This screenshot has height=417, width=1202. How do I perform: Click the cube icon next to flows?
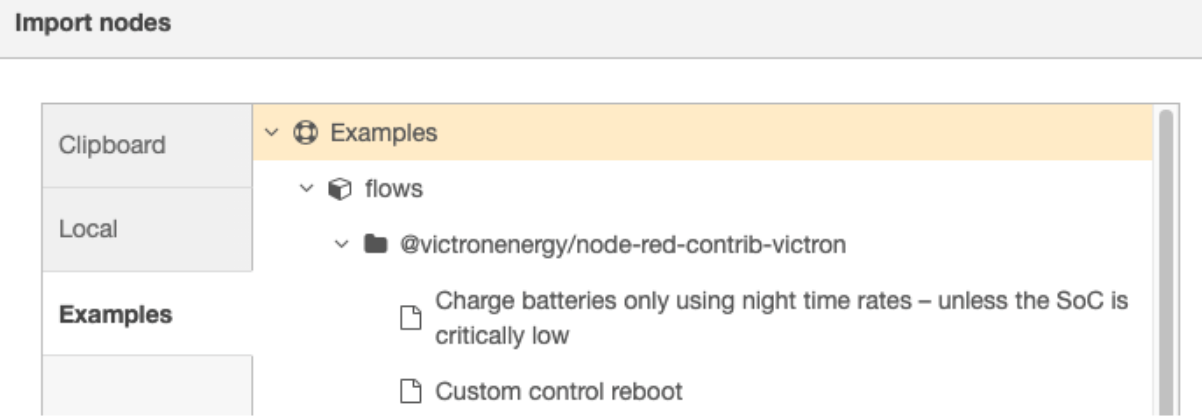pyautogui.click(x=340, y=189)
